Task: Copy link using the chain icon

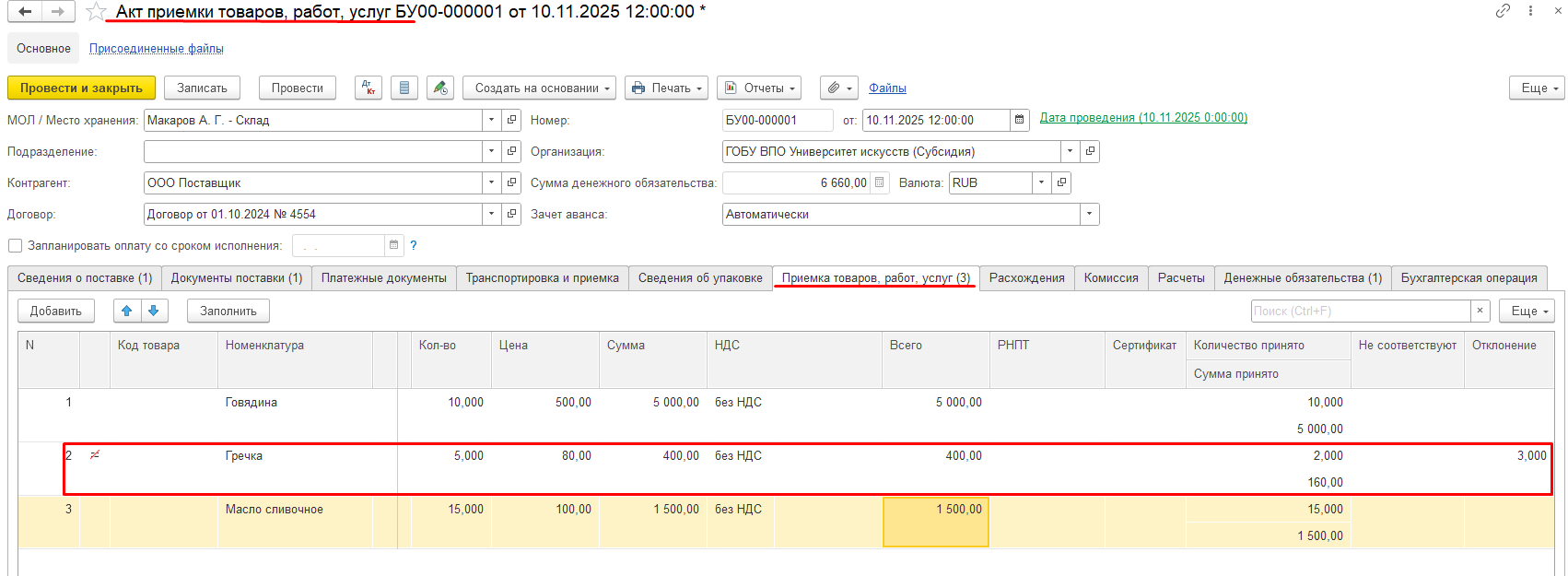Action: pos(1503,11)
